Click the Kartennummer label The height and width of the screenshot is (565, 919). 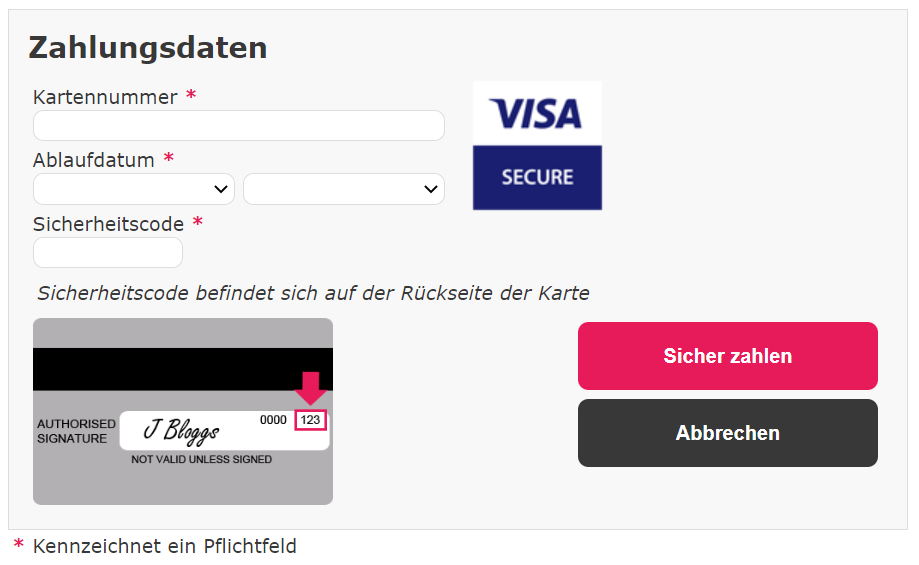coord(105,97)
